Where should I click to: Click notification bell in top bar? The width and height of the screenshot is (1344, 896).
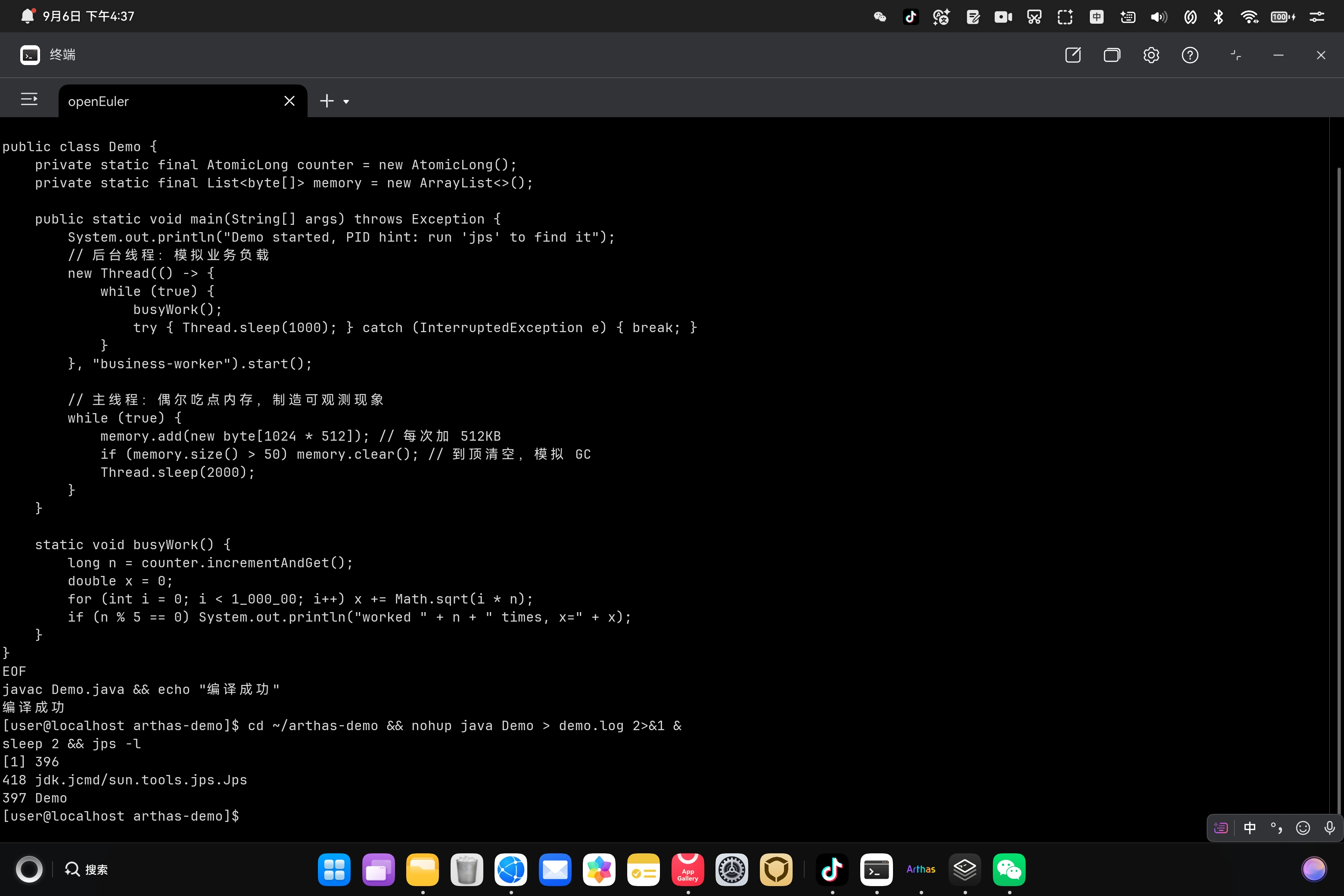pyautogui.click(x=28, y=16)
